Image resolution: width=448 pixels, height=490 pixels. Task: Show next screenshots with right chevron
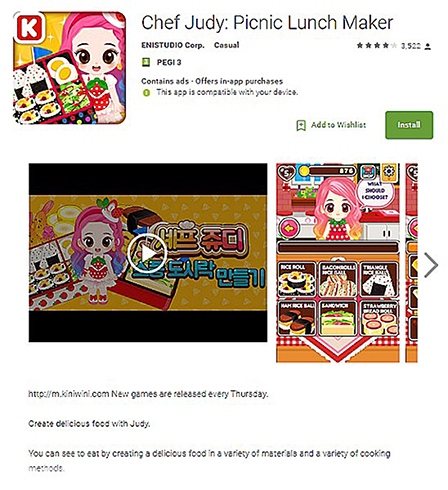click(431, 265)
